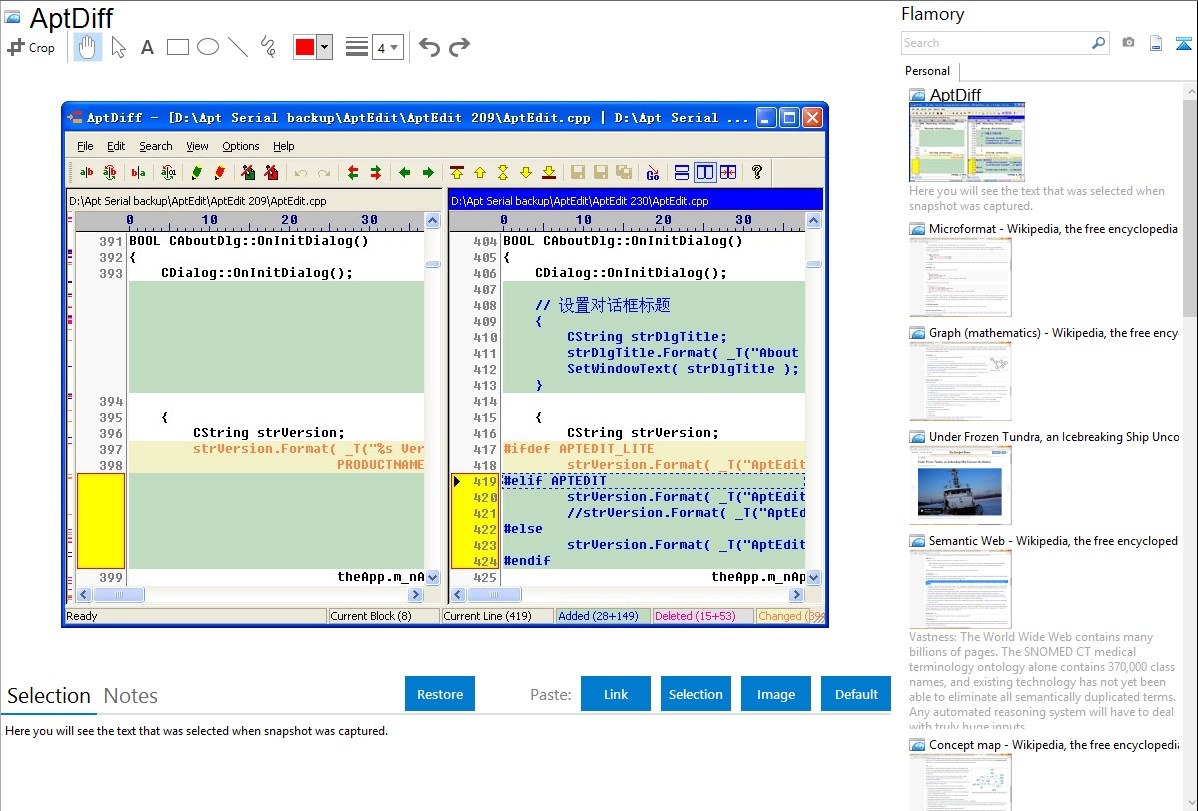Select the freehand scribble tool
1198x811 pixels.
[x=268, y=47]
